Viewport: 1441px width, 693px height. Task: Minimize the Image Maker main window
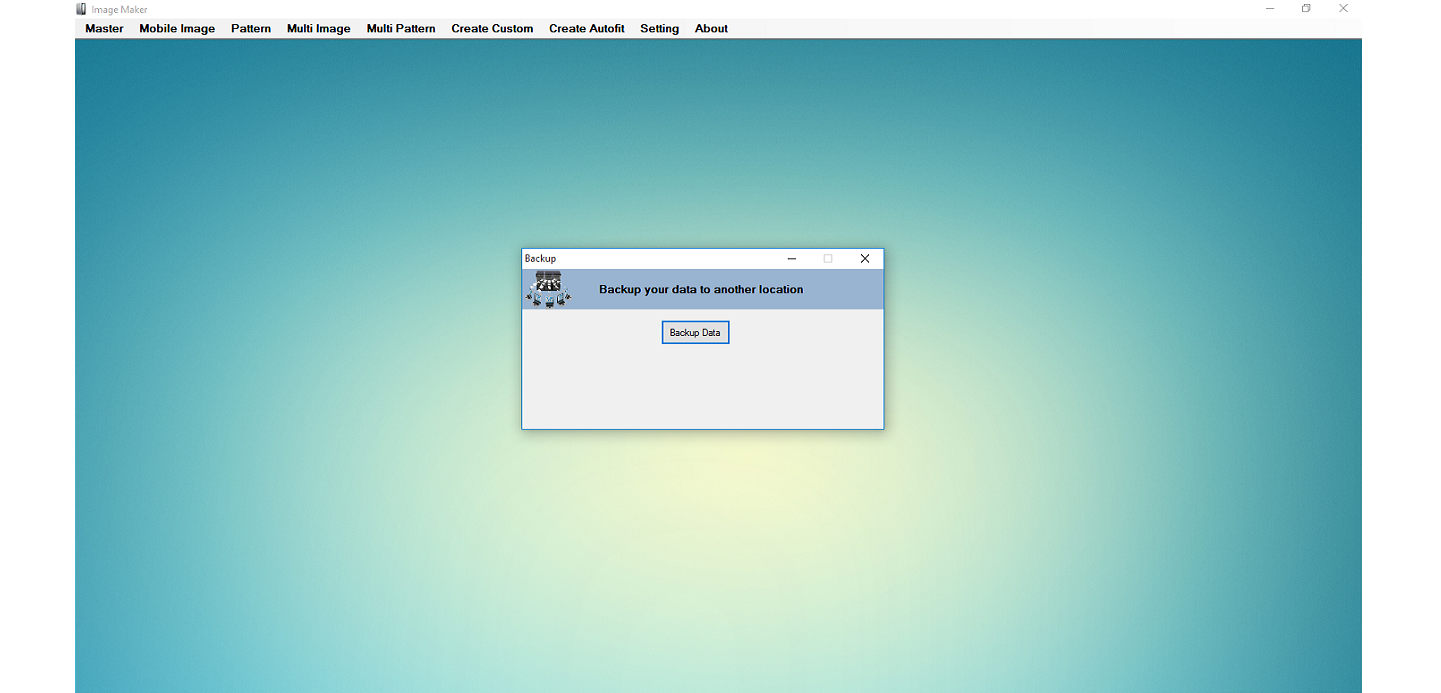pyautogui.click(x=1270, y=9)
